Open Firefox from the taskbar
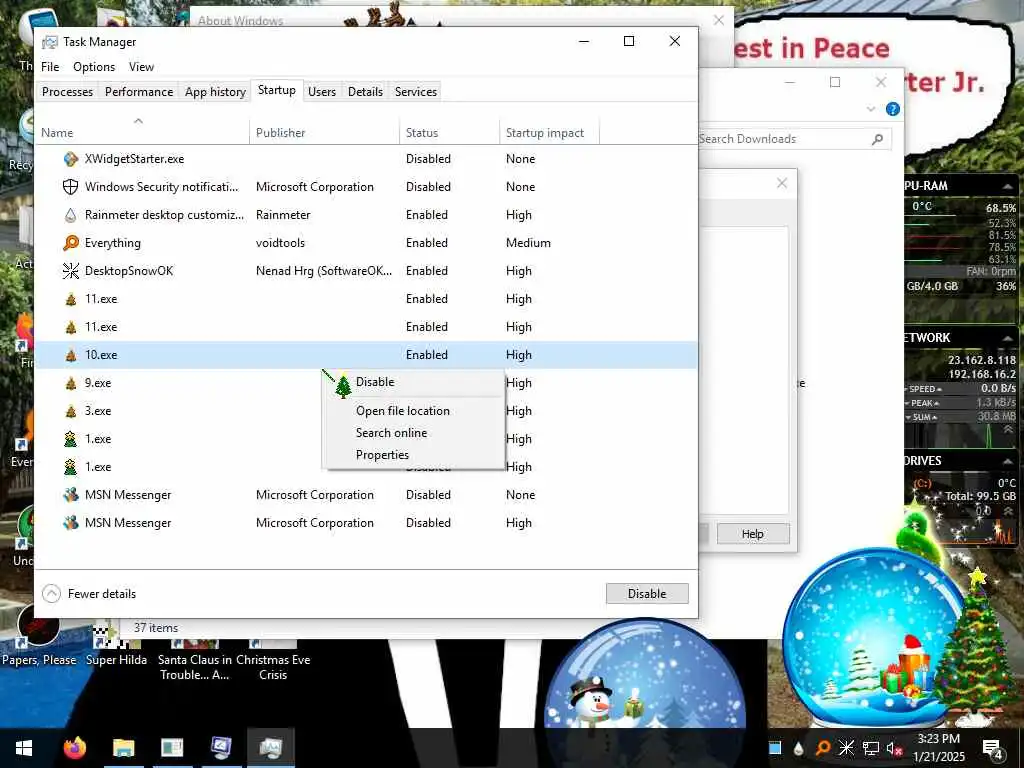 (x=74, y=748)
